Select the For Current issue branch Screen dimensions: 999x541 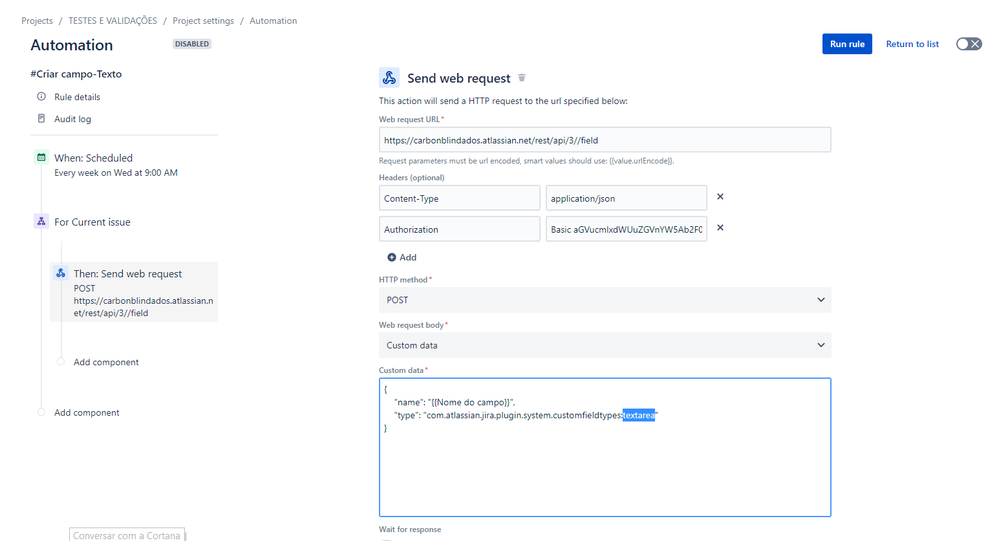click(x=92, y=222)
